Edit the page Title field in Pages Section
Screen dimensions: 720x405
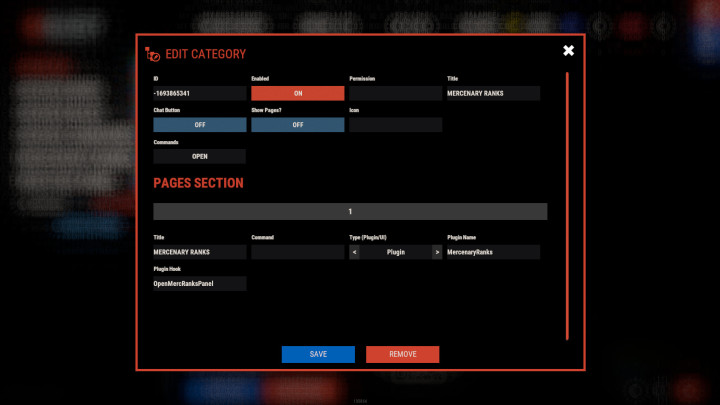coord(199,253)
